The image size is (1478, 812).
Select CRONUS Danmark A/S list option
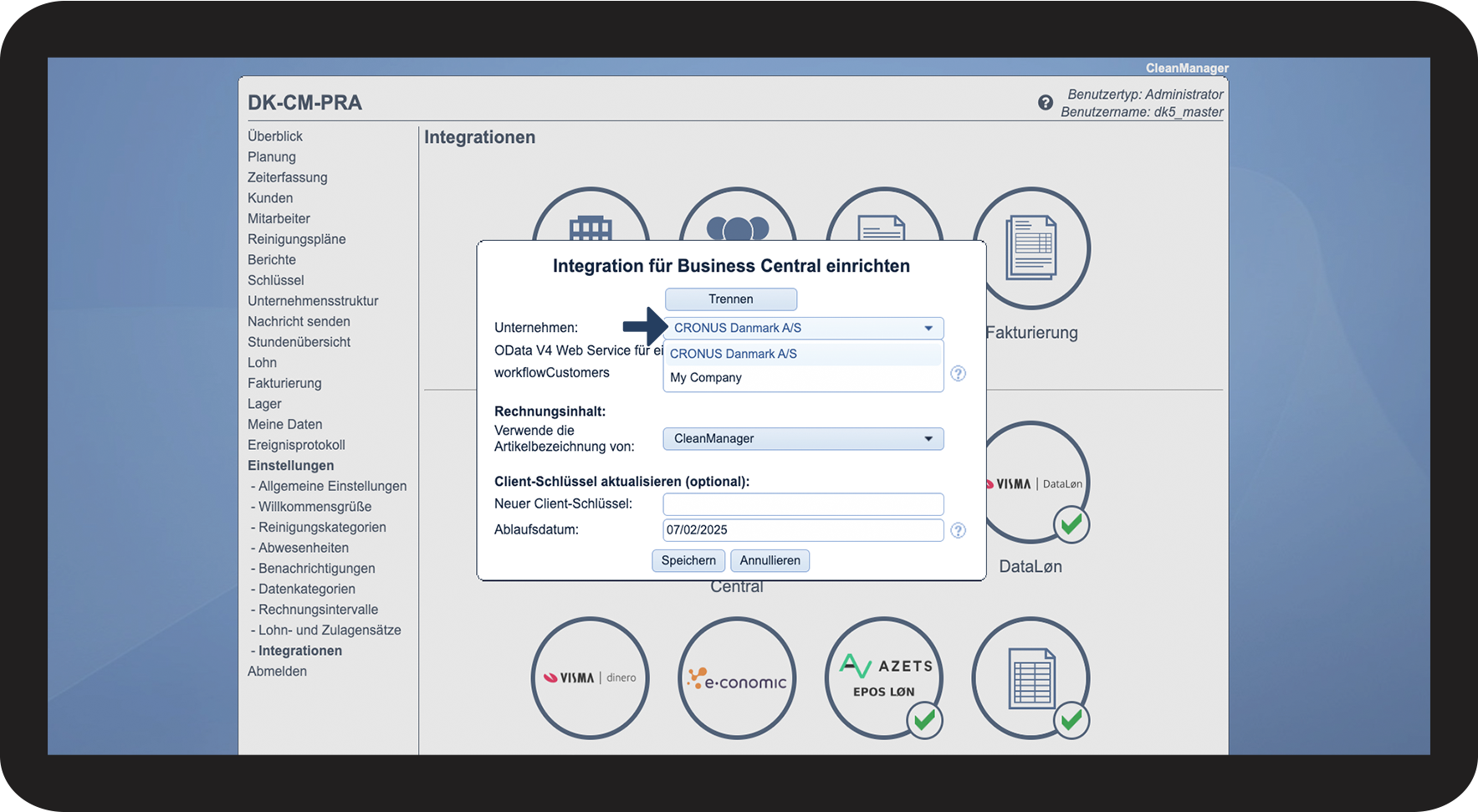point(734,354)
